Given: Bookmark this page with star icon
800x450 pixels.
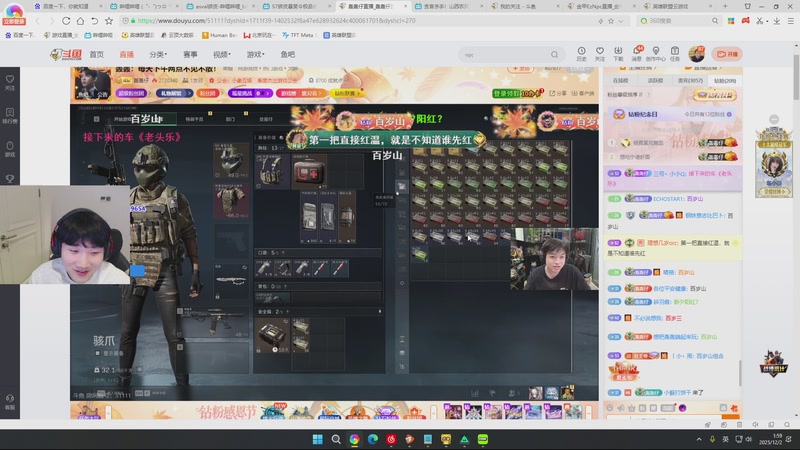Looking at the screenshot, I should coord(109,21).
